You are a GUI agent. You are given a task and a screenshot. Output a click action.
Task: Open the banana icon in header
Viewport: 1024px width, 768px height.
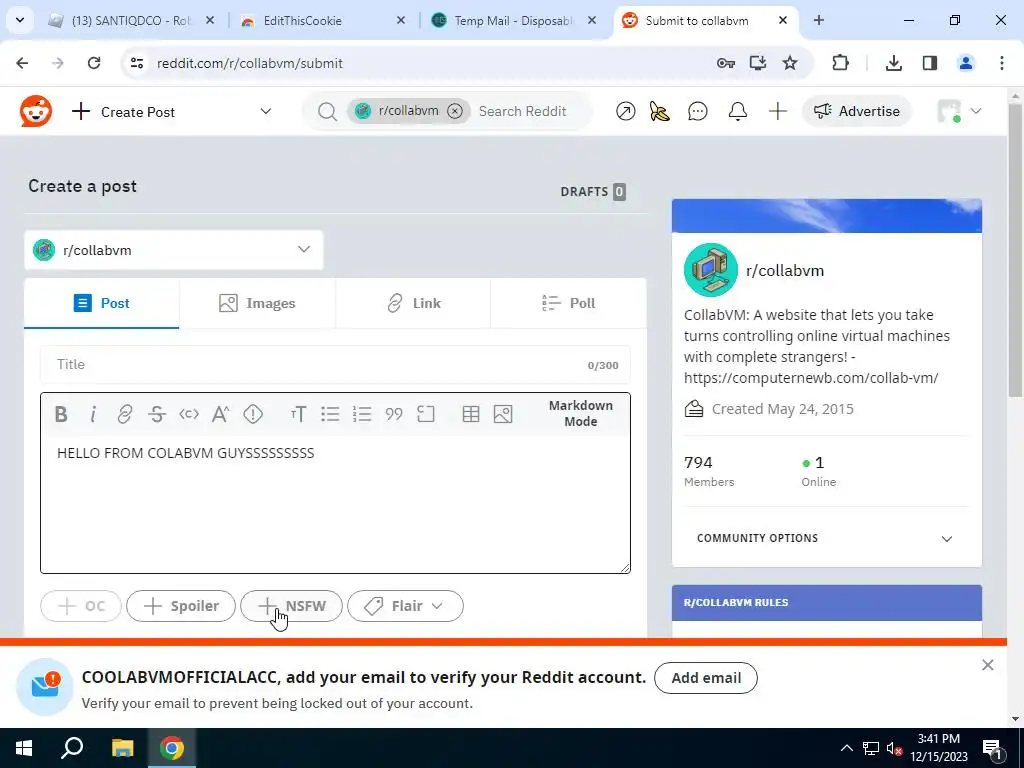click(660, 112)
